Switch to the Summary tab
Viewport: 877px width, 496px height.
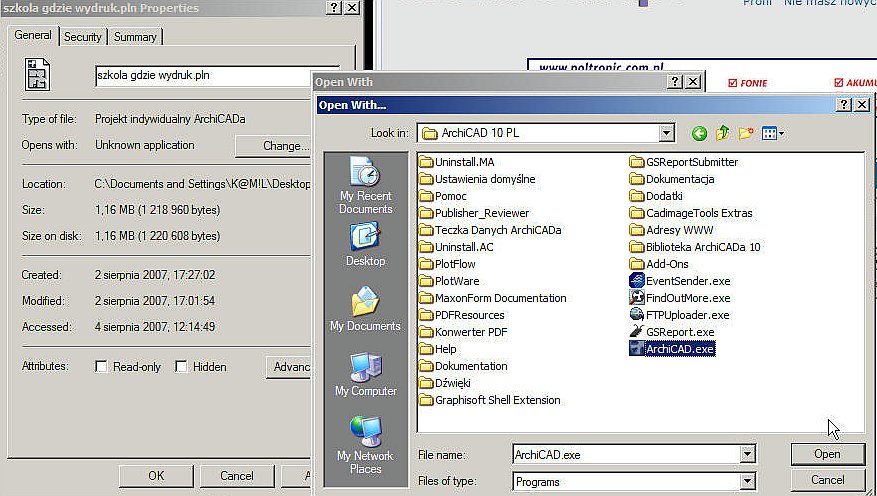135,37
